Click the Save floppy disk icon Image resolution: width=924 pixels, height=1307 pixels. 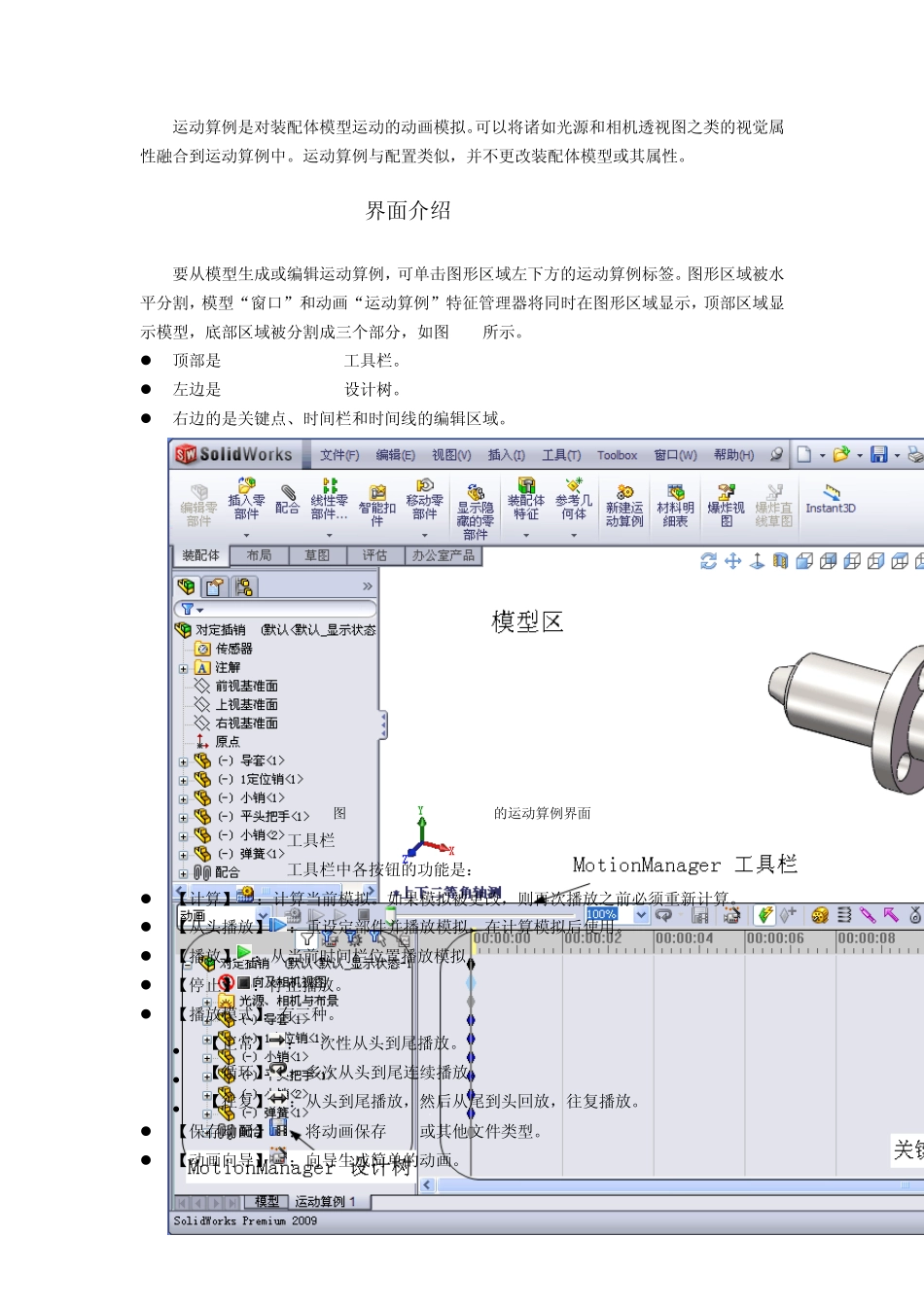coord(879,454)
